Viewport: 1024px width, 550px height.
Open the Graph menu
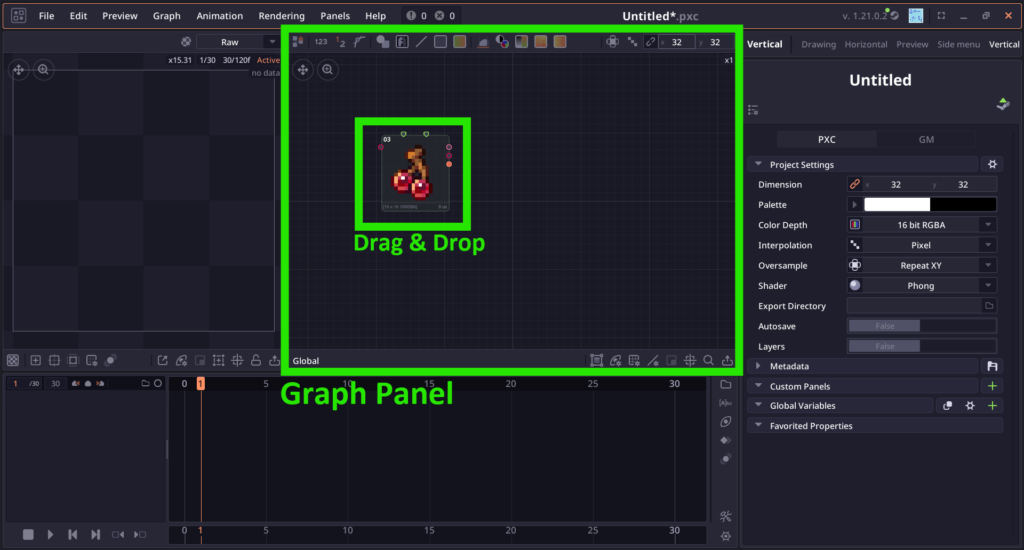(x=167, y=16)
